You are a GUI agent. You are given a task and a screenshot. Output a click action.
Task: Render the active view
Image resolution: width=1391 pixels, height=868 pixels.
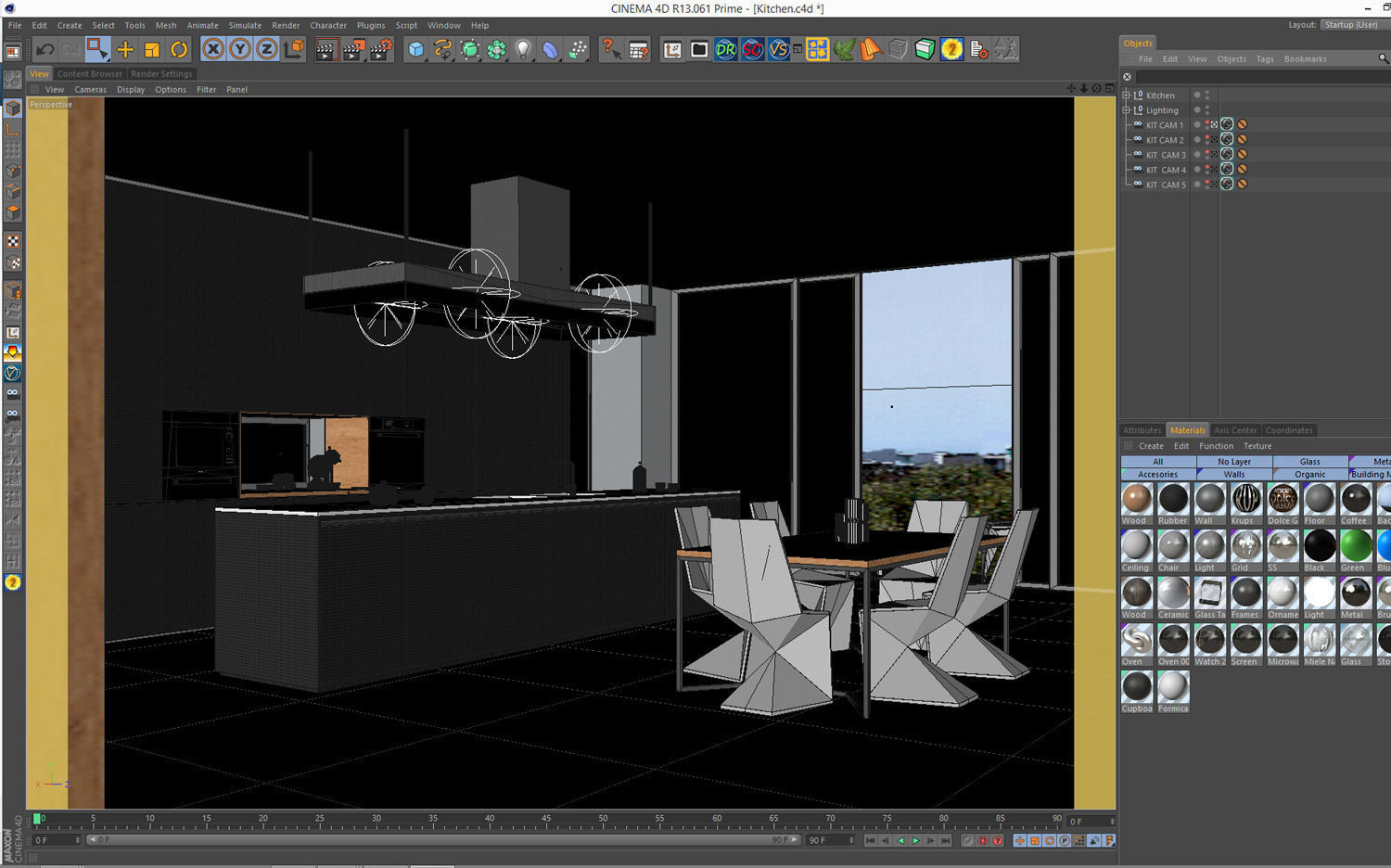pyautogui.click(x=326, y=49)
